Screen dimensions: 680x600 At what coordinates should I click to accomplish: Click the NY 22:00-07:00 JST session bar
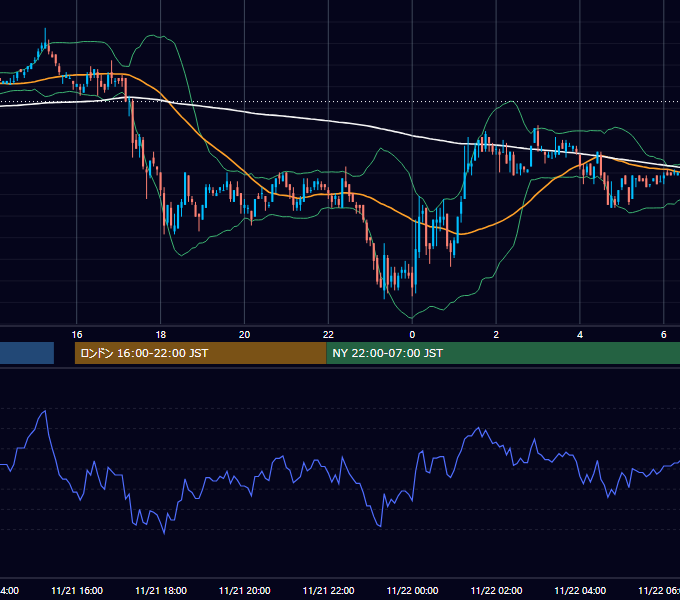503,353
